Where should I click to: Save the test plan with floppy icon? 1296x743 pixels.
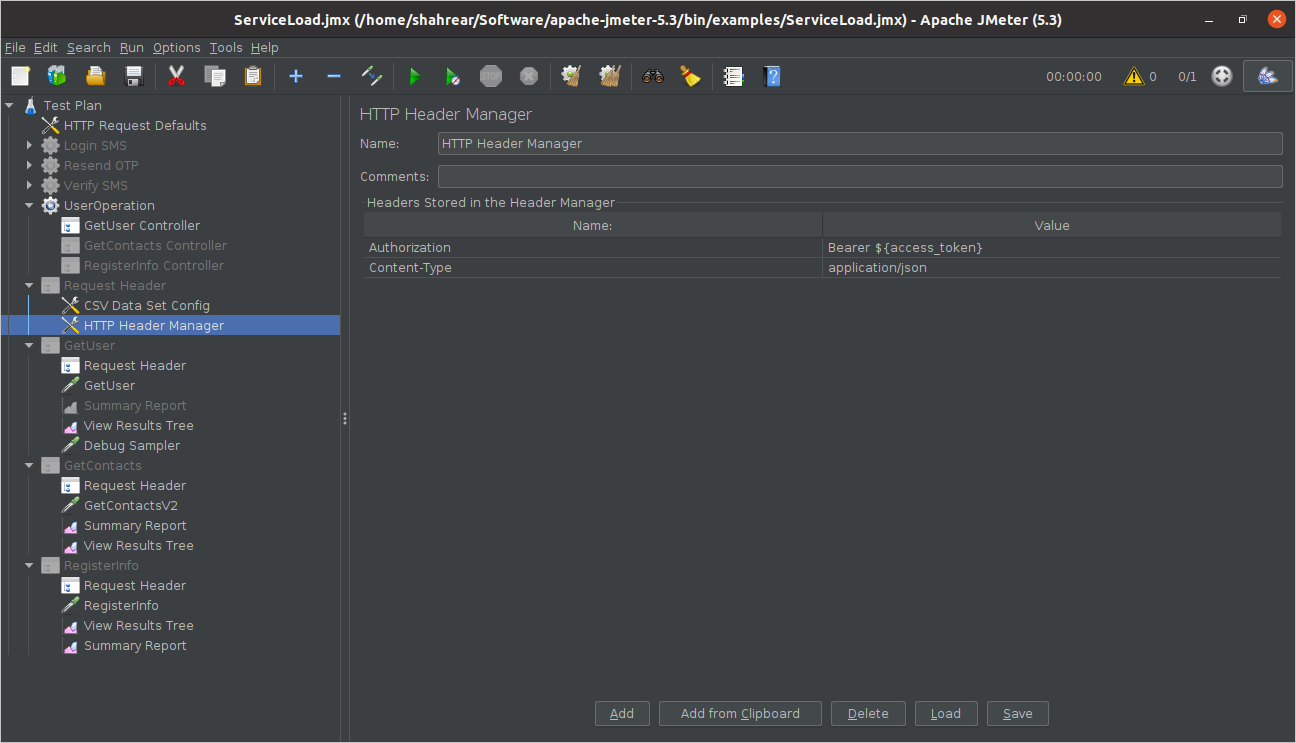133,76
